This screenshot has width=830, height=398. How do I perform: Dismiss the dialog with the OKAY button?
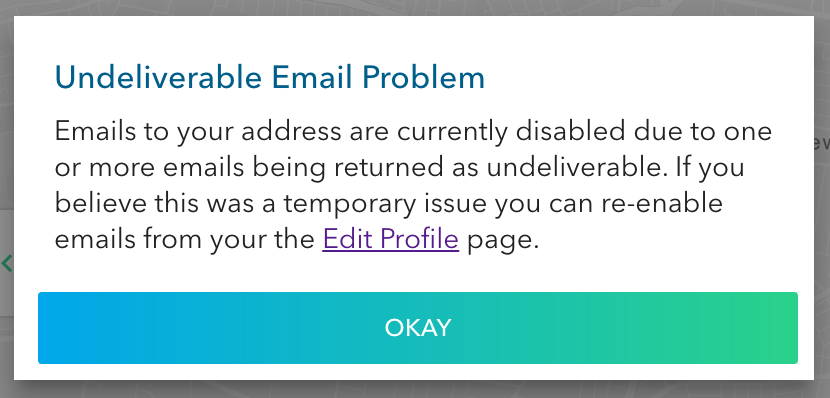point(418,328)
